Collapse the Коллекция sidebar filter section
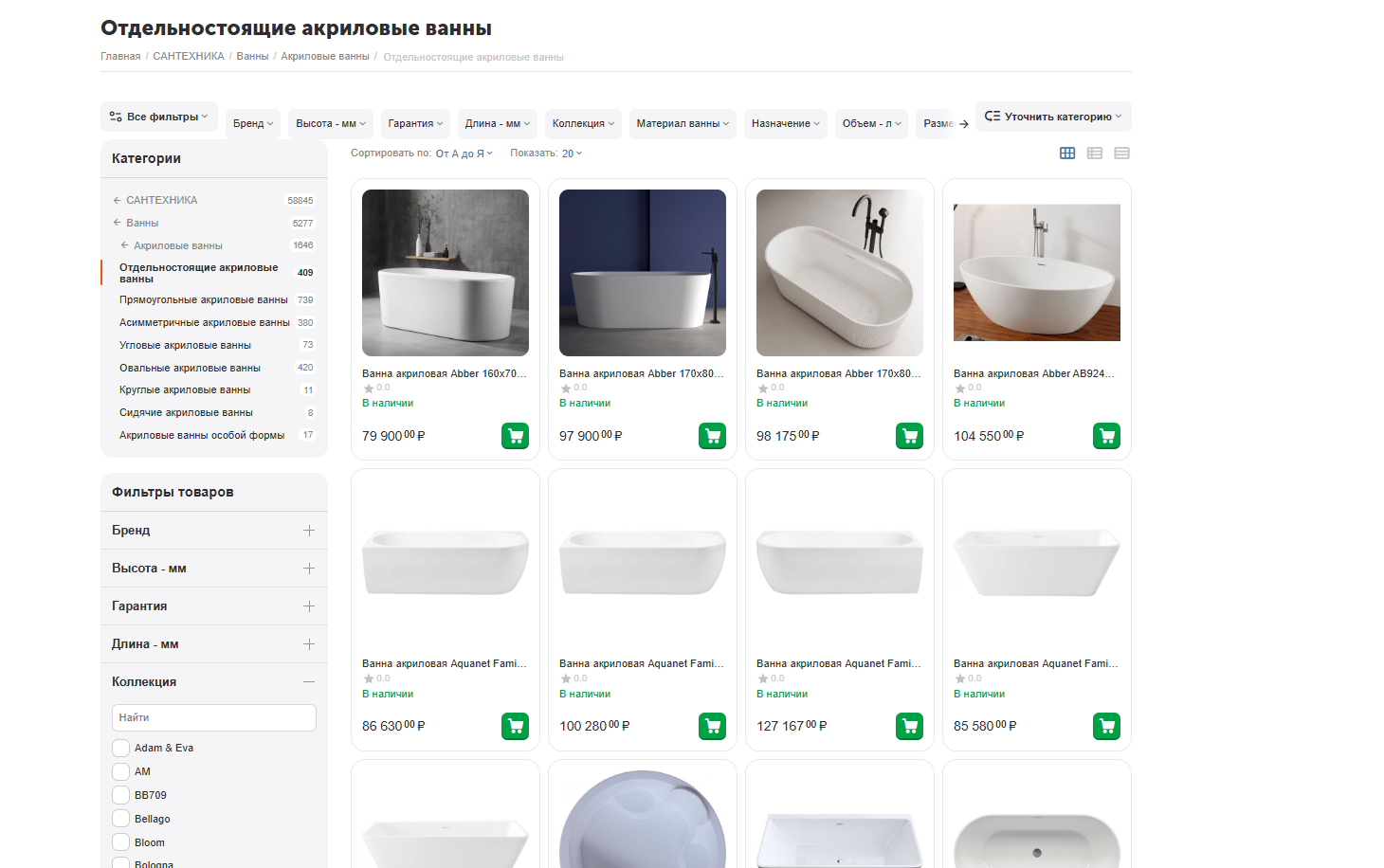Viewport: 1384px width, 868px height. click(x=214, y=682)
